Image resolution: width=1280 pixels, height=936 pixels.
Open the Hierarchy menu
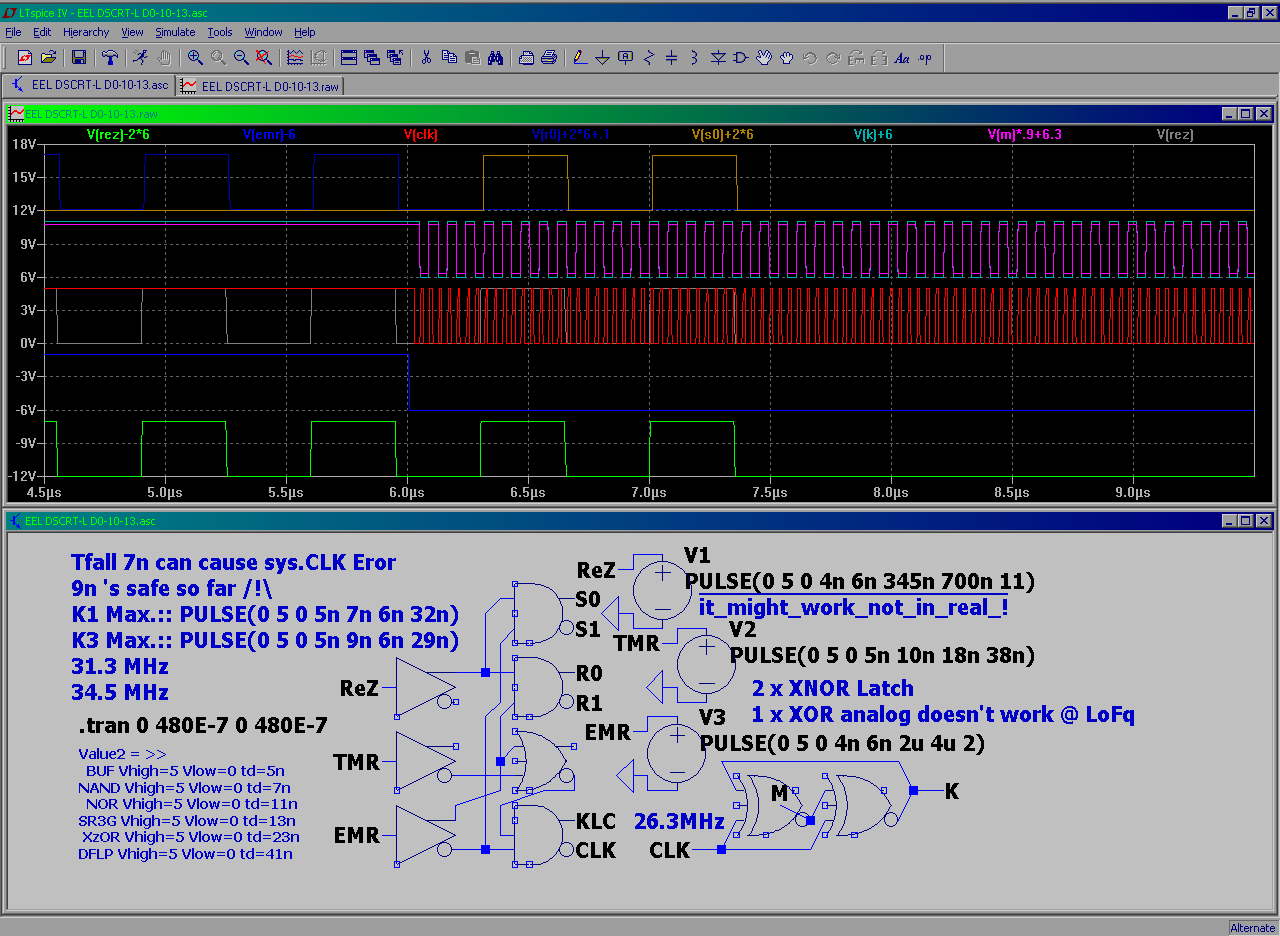[x=86, y=32]
